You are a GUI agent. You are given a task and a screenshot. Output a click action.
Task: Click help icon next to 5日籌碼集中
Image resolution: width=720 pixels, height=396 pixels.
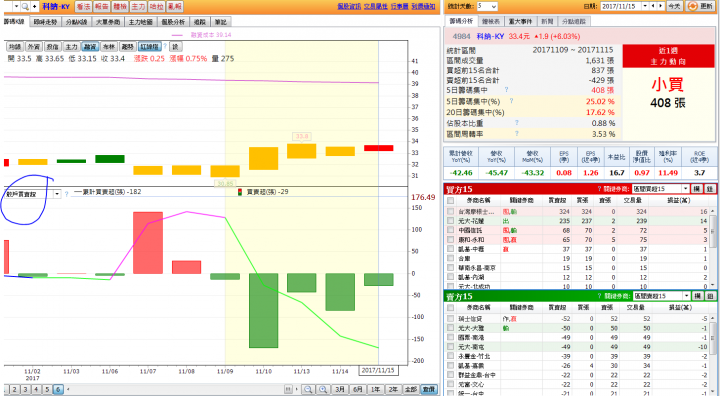[506, 90]
